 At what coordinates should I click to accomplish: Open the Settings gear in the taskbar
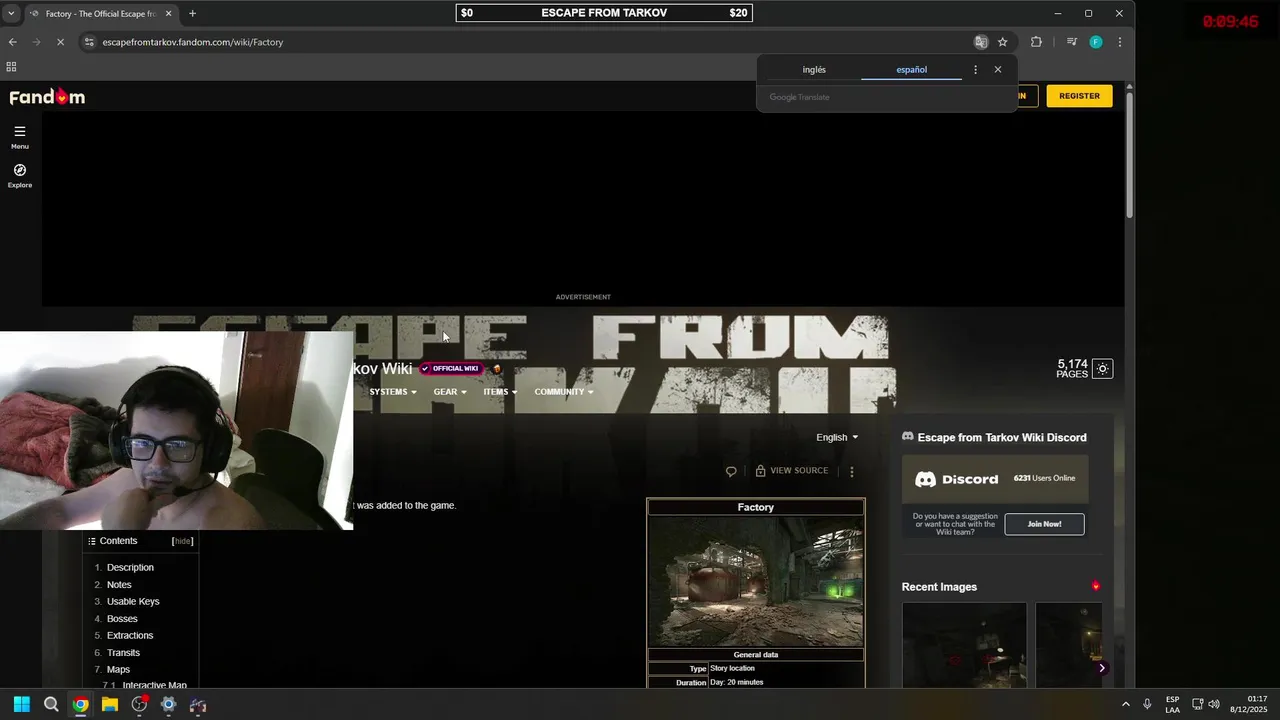168,705
